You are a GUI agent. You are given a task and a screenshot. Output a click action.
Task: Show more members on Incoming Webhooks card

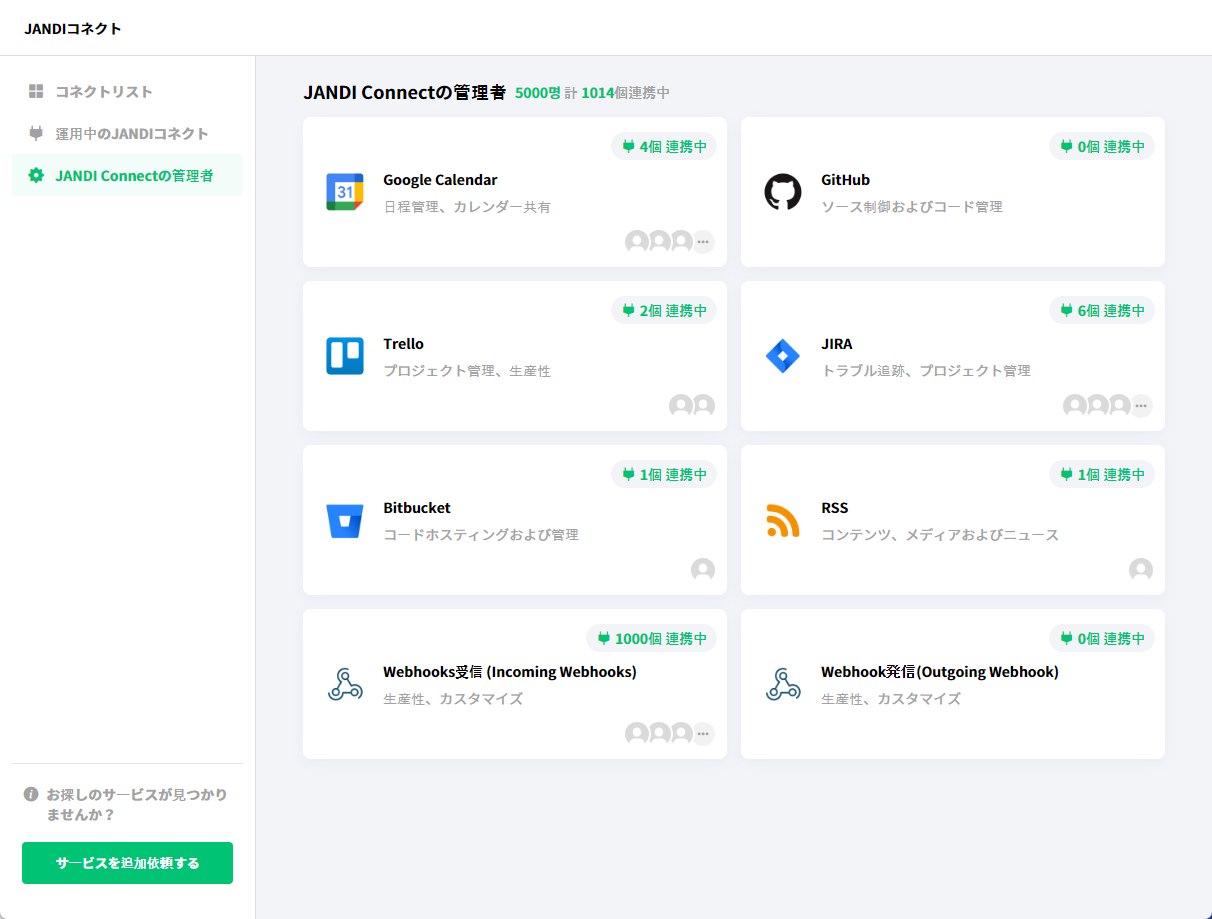click(x=703, y=734)
